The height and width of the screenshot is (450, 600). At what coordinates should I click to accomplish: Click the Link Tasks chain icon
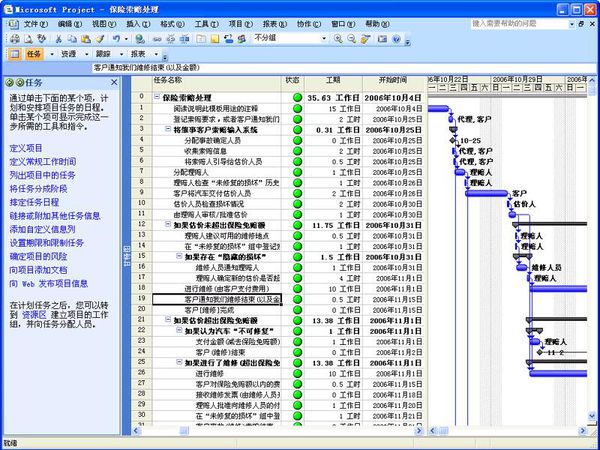(x=157, y=39)
